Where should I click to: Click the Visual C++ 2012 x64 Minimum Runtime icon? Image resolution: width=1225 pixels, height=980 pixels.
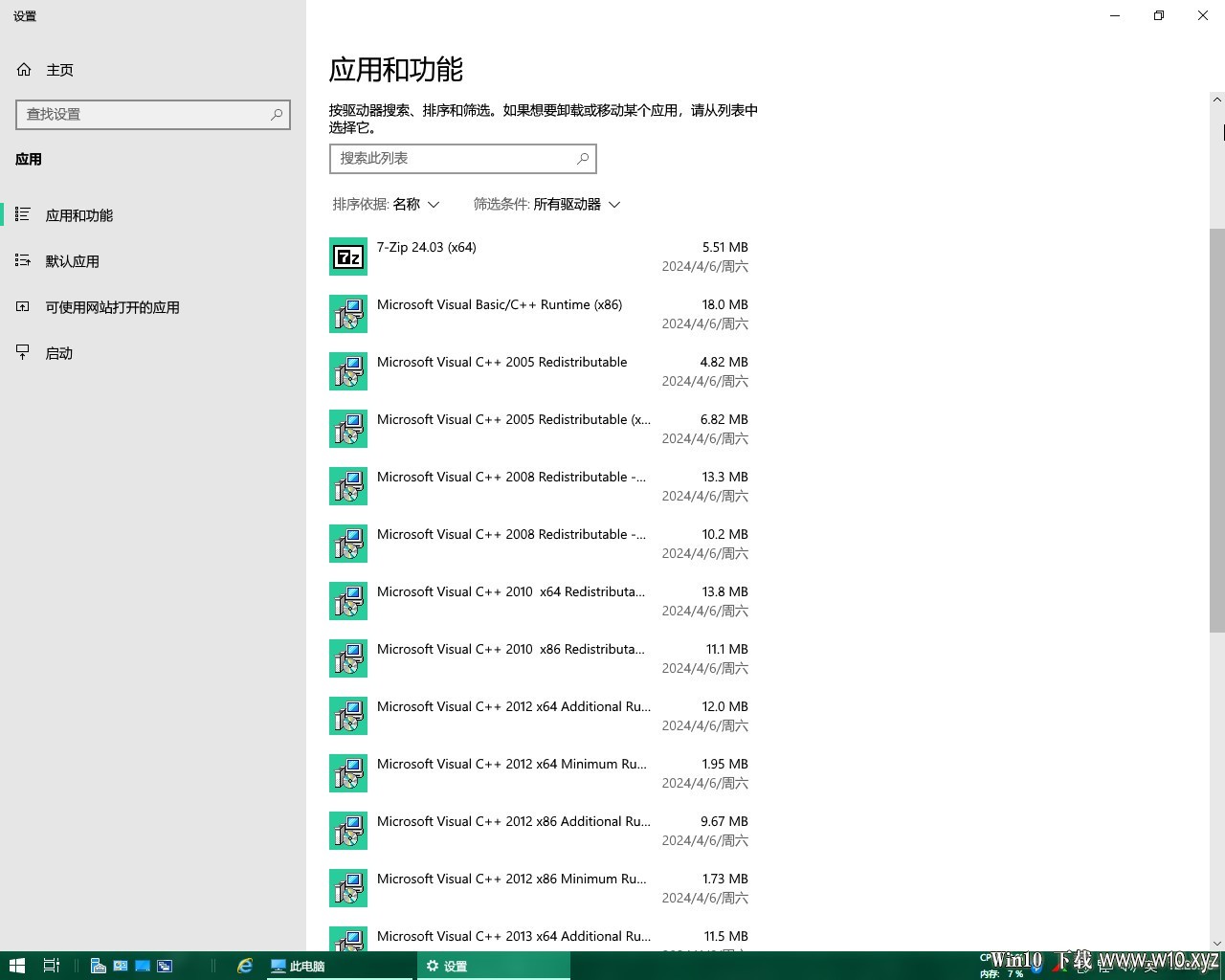(348, 773)
